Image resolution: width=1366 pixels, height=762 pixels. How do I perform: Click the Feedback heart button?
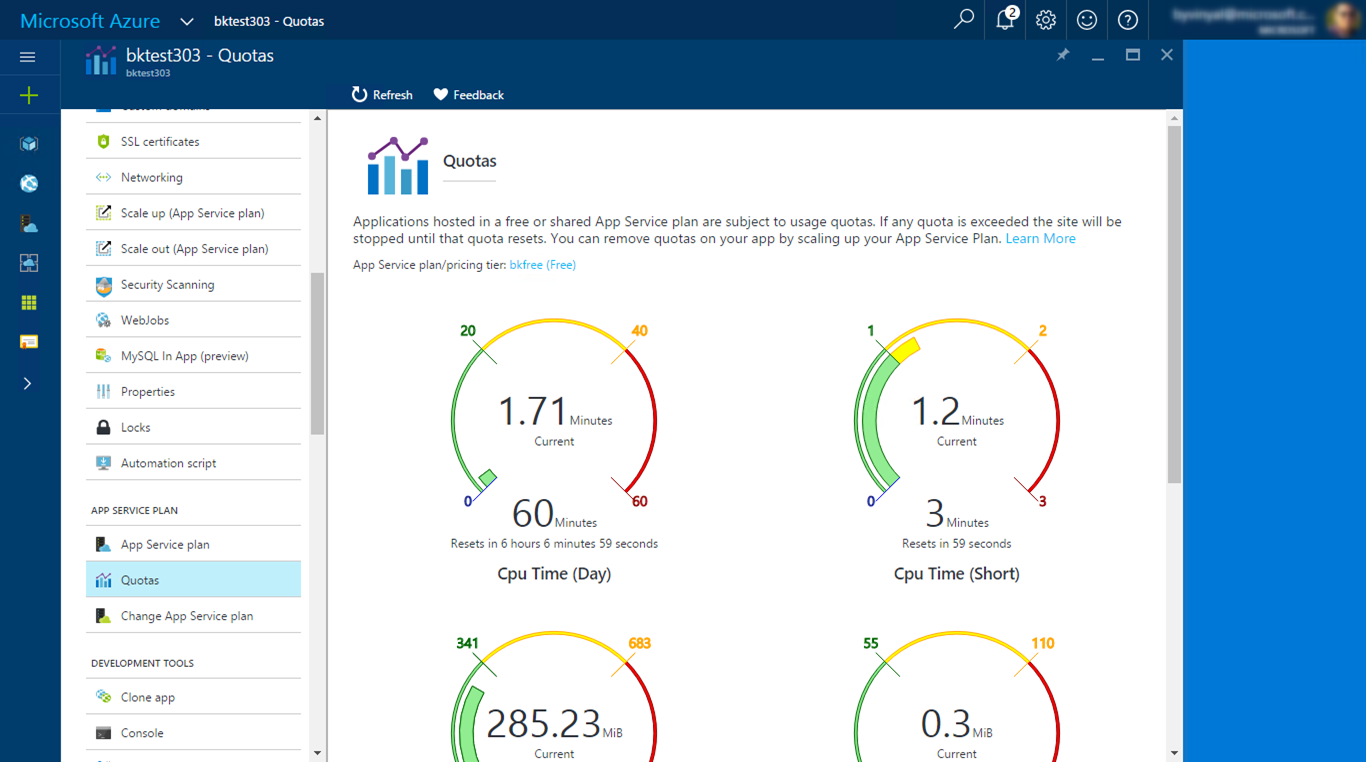468,95
